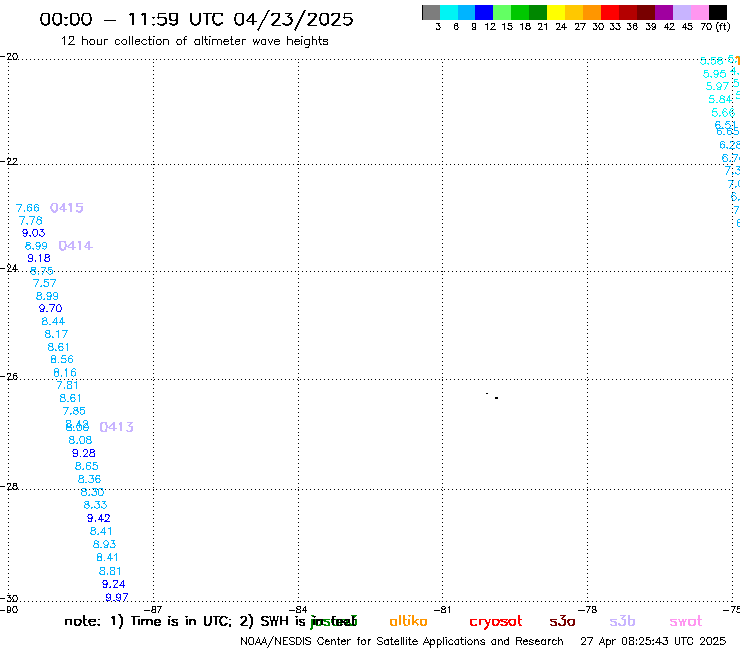The image size is (740, 650).
Task: Click the wave height value 9.24
Action: 114,584
